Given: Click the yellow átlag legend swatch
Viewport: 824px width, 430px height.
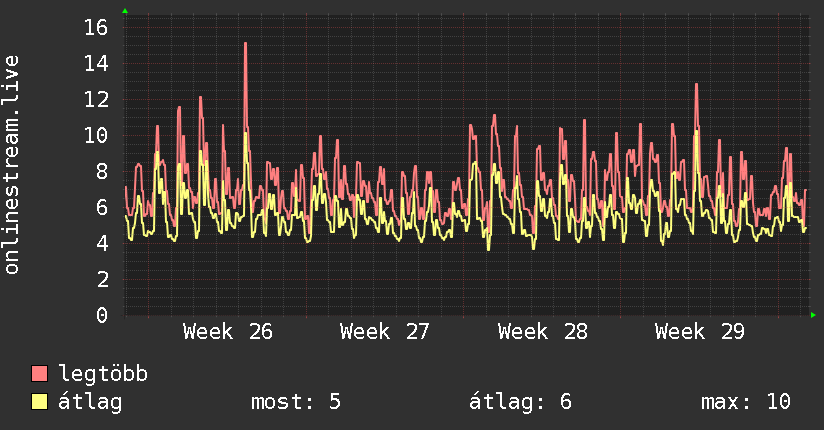Looking at the screenshot, I should click(x=39, y=401).
